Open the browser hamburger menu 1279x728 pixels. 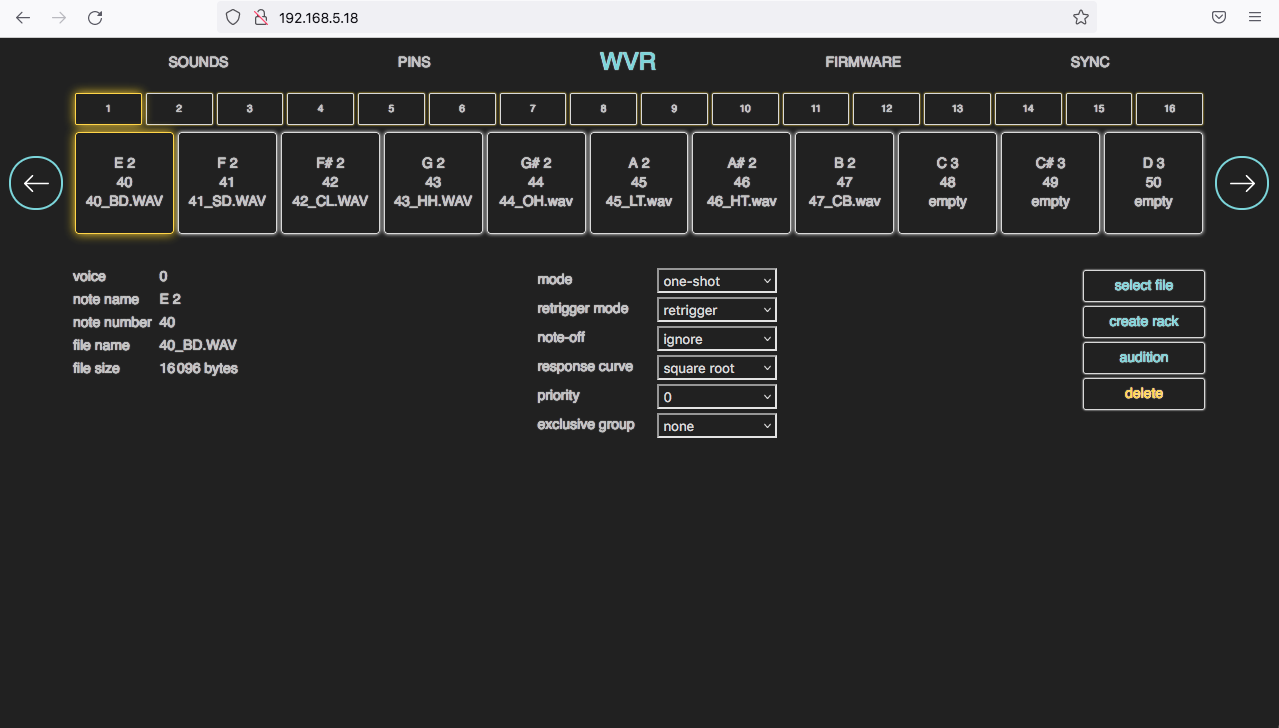pyautogui.click(x=1255, y=18)
